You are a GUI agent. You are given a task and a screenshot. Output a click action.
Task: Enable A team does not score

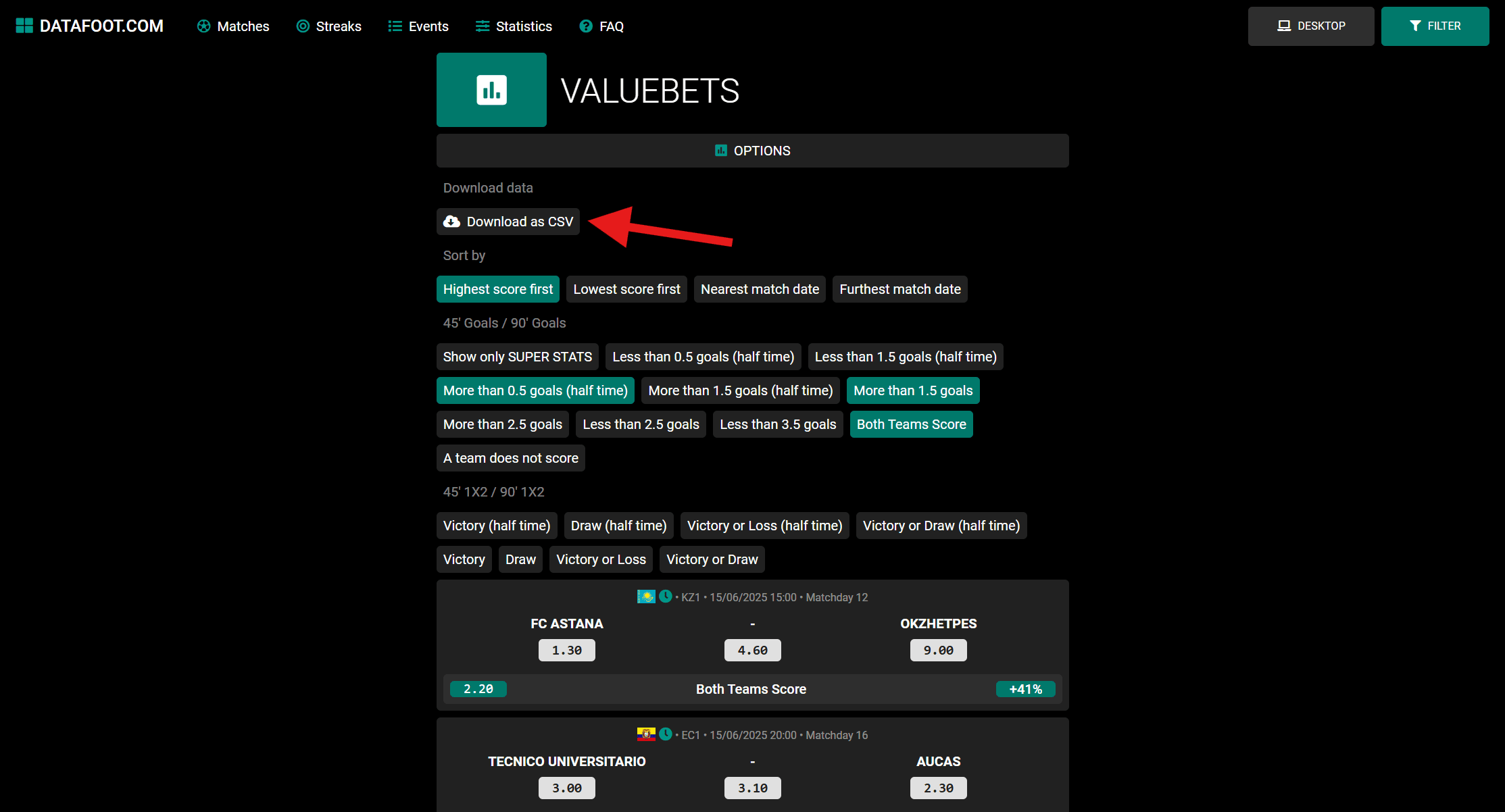pos(511,458)
